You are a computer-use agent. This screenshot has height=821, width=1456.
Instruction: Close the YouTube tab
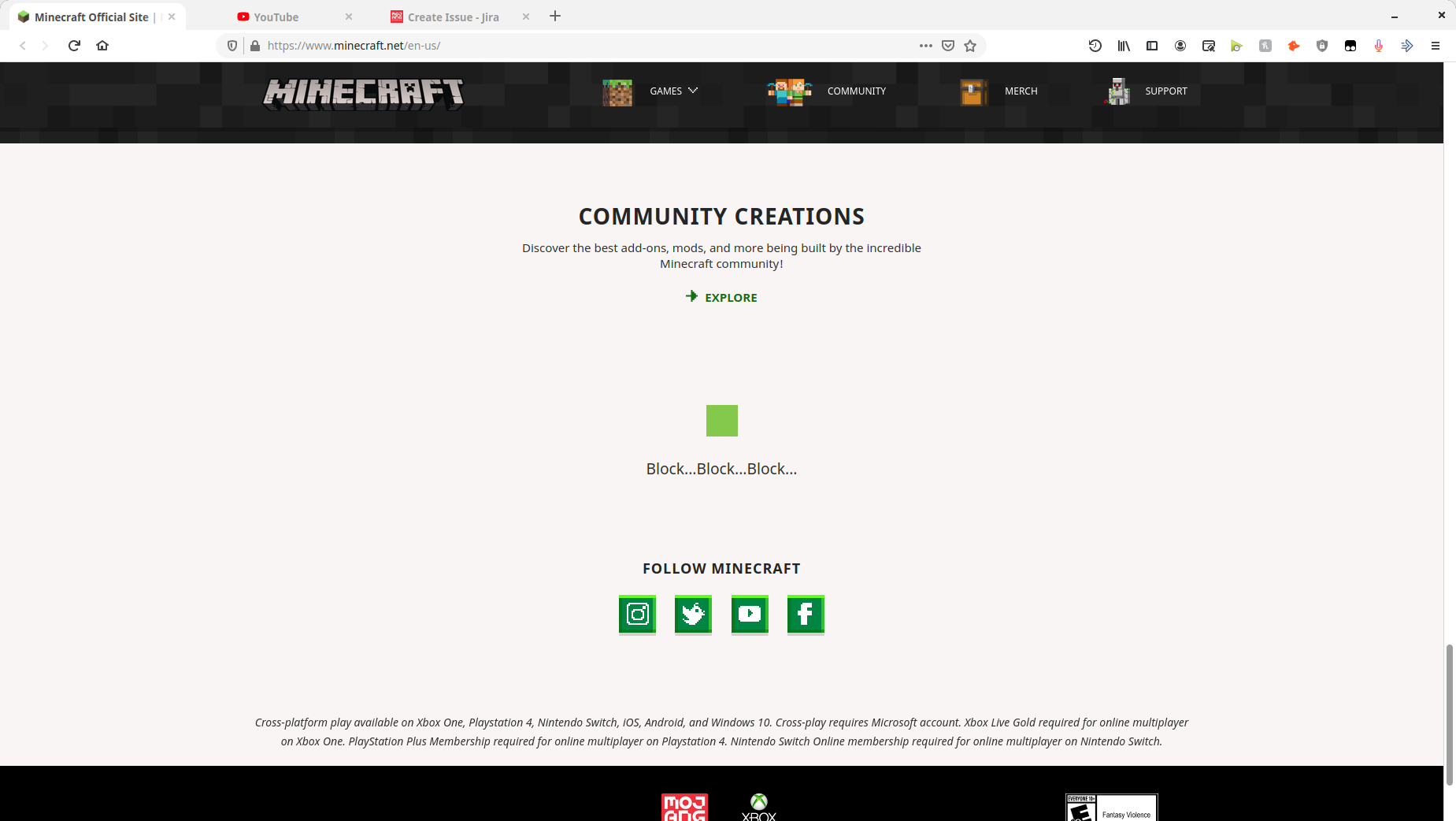[x=349, y=17]
